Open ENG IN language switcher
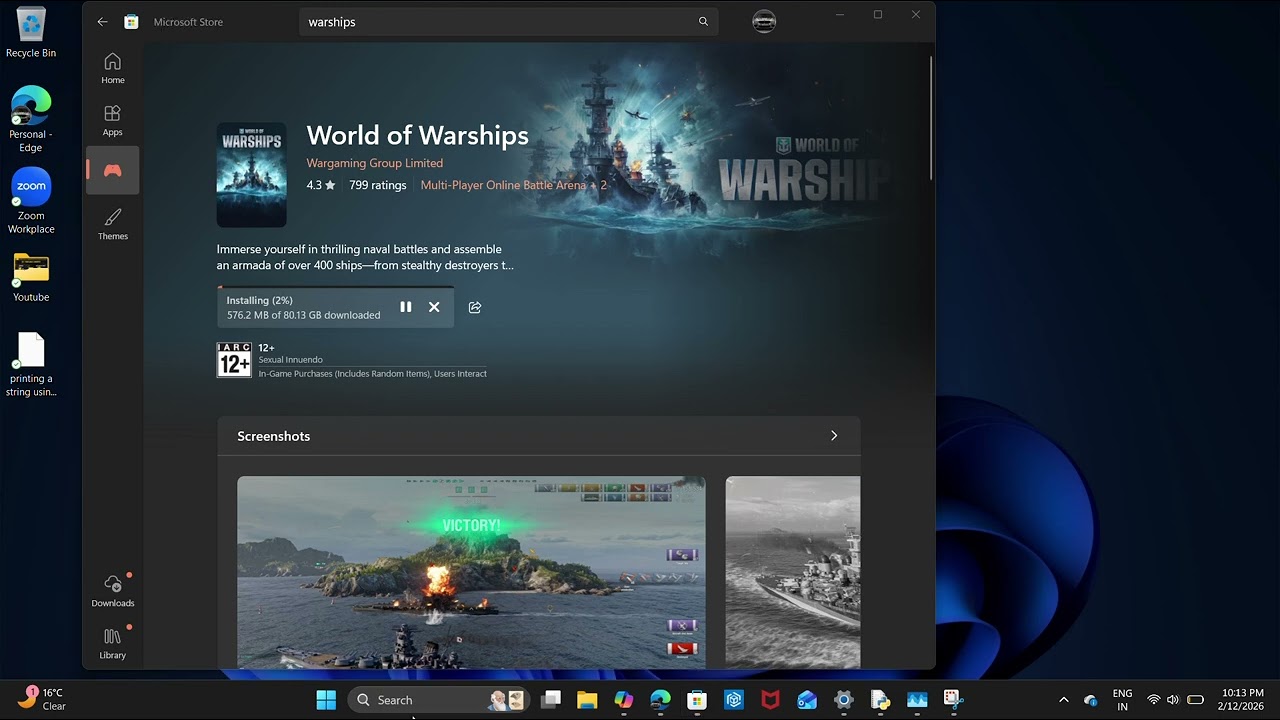The height and width of the screenshot is (720, 1280). [1122, 700]
